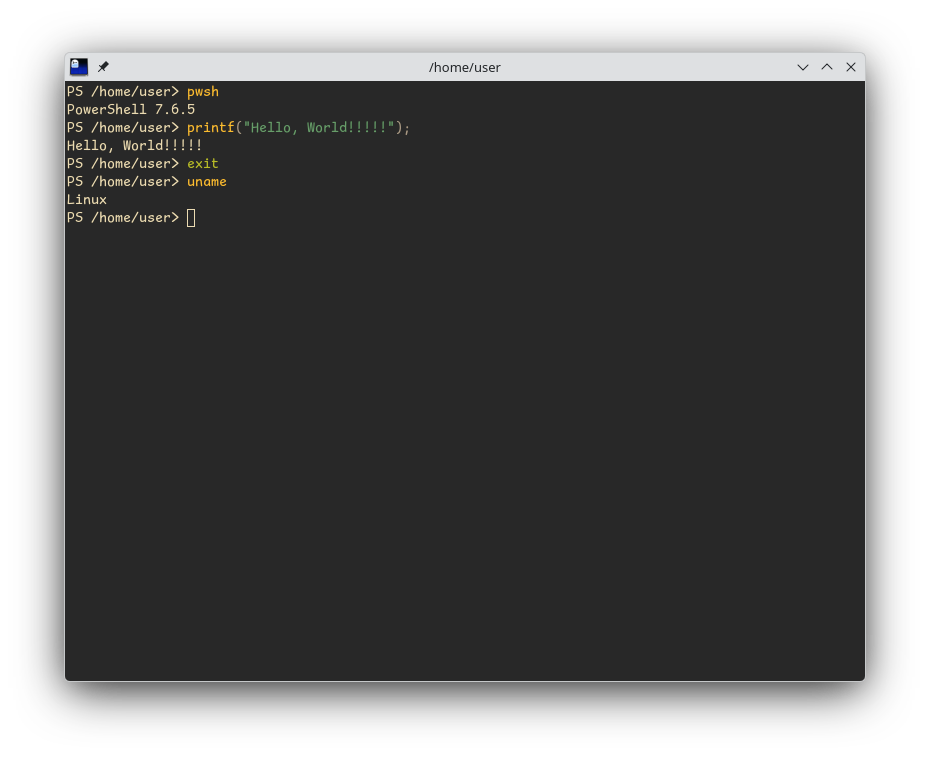
Task: Maximize the window with the up chevron
Action: [x=827, y=67]
